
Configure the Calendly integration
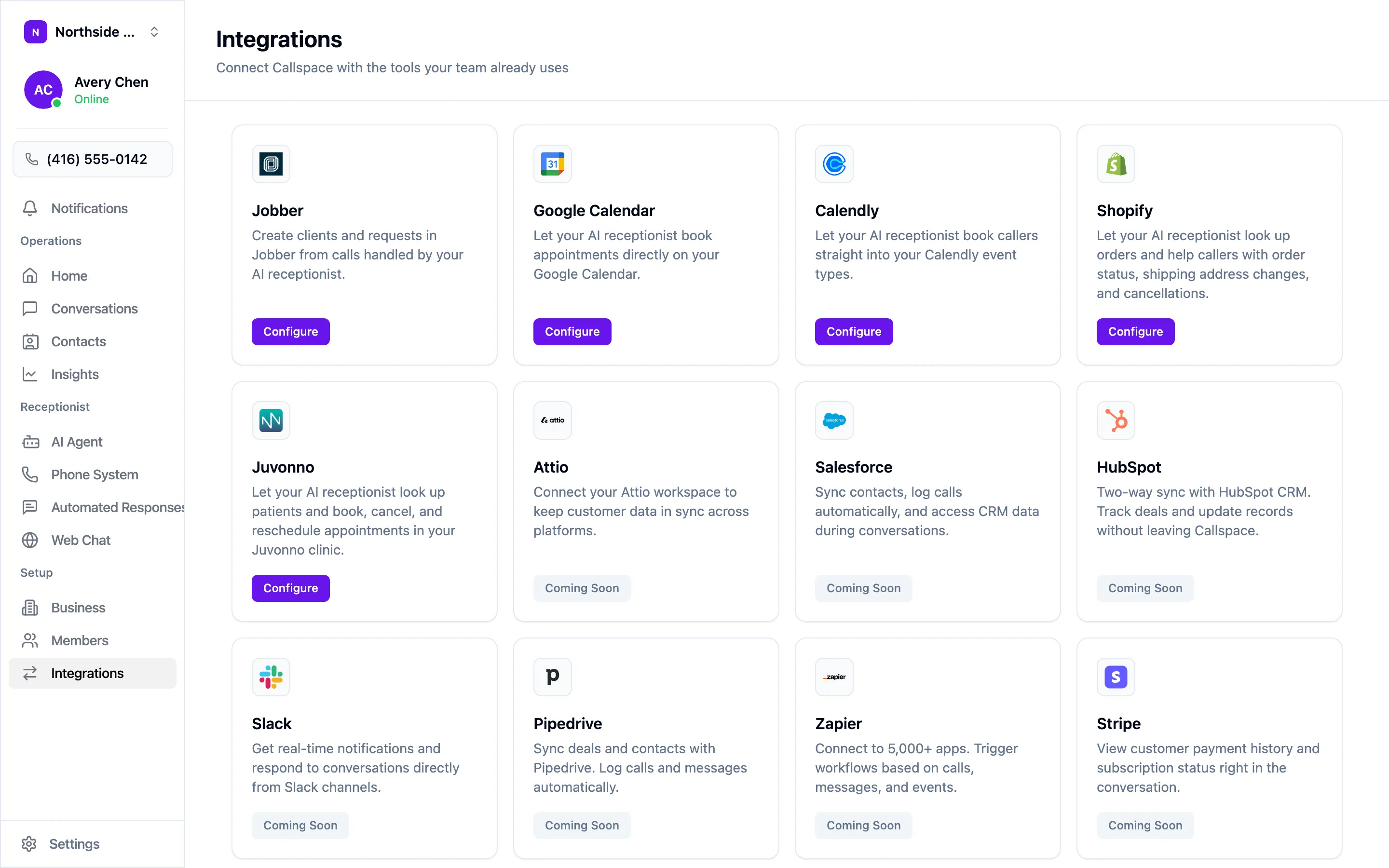coord(854,332)
